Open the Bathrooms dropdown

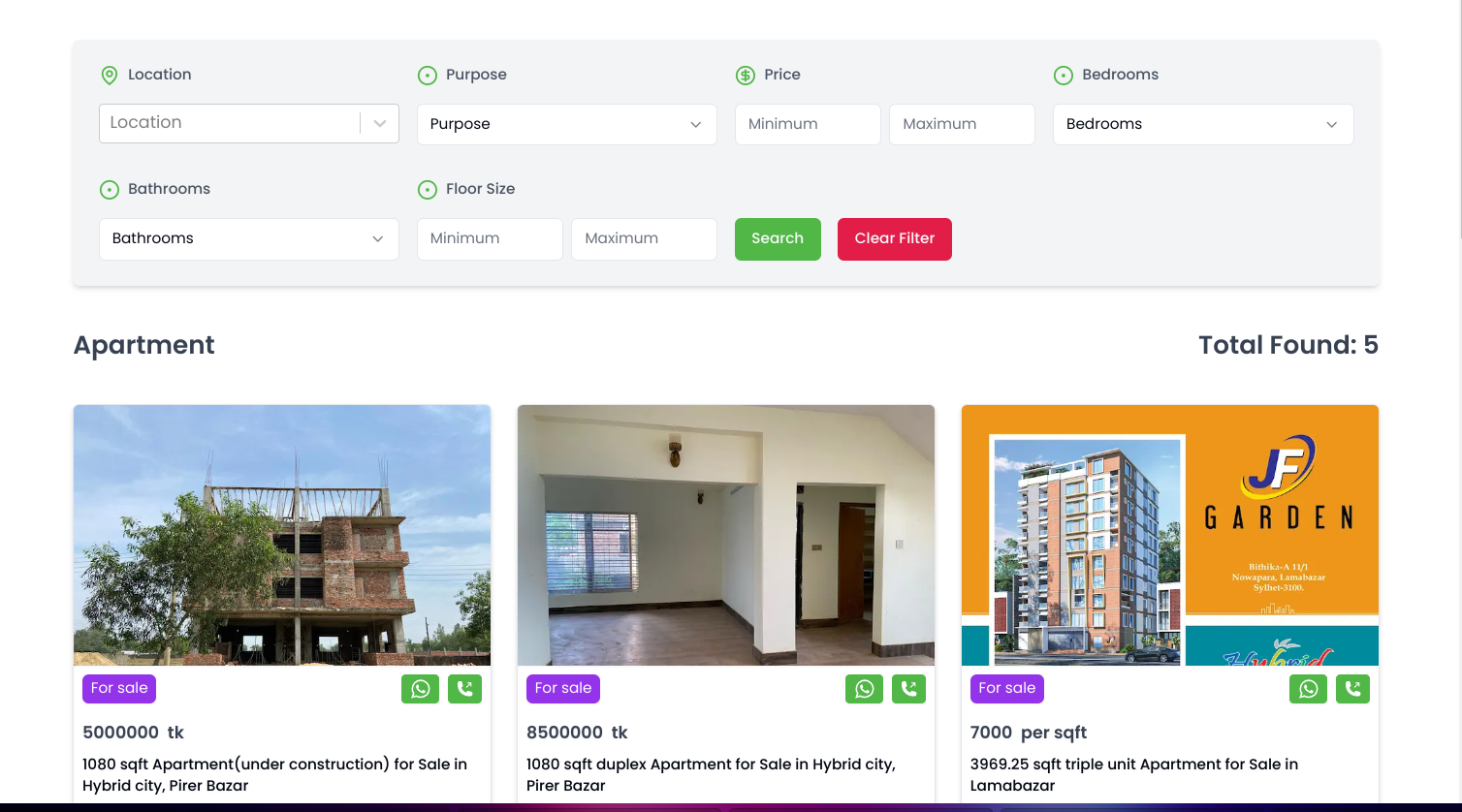(248, 238)
